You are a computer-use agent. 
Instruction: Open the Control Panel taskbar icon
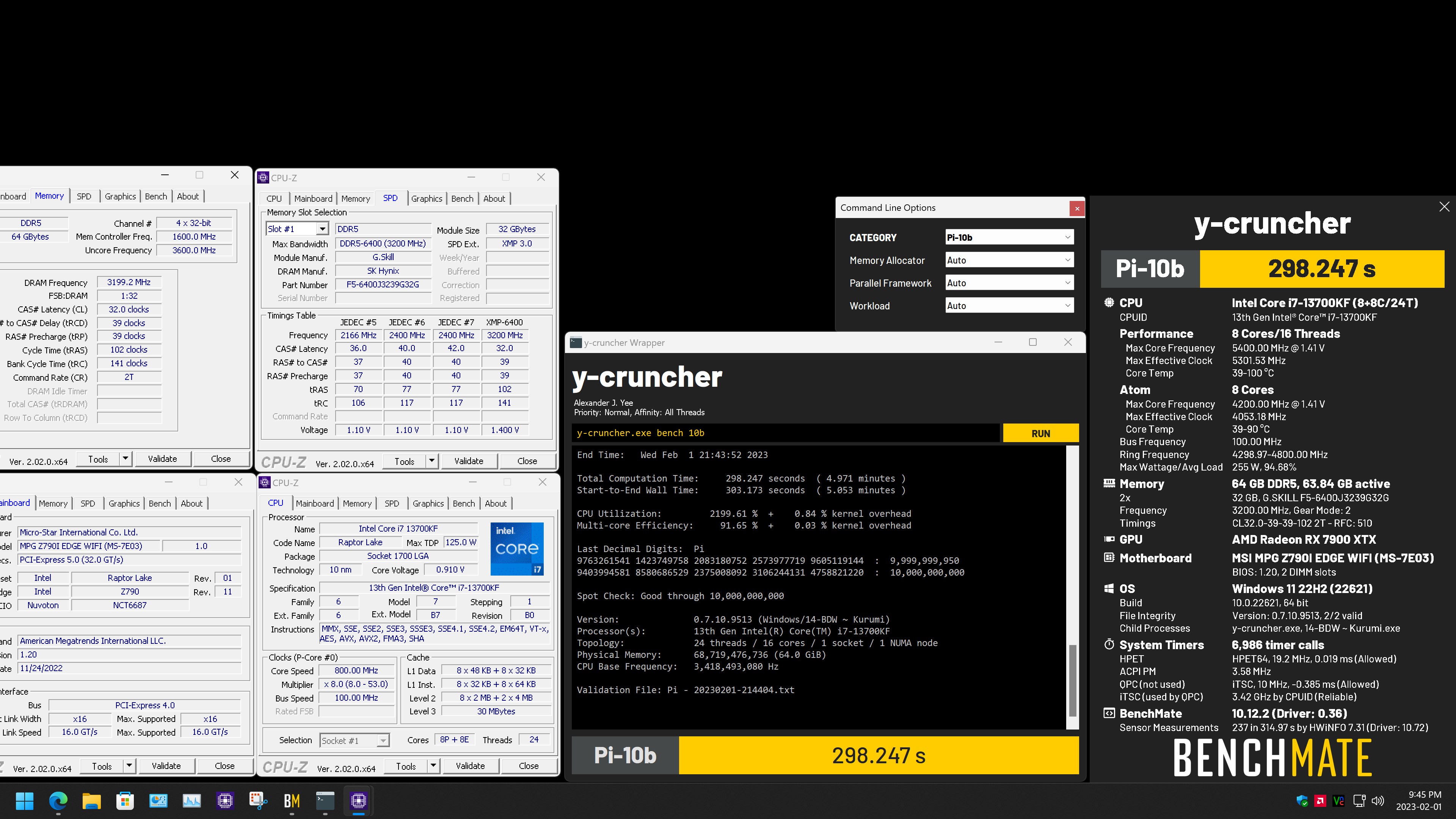[x=158, y=800]
